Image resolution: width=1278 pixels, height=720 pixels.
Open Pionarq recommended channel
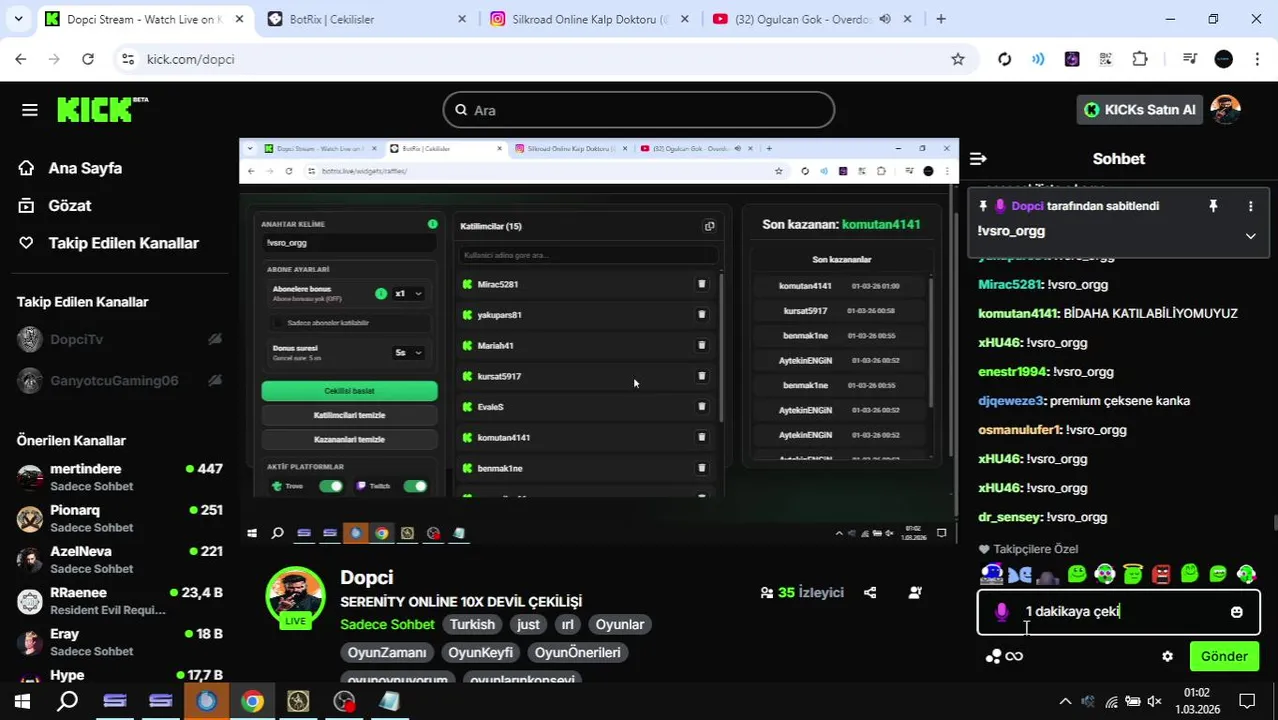click(x=120, y=517)
